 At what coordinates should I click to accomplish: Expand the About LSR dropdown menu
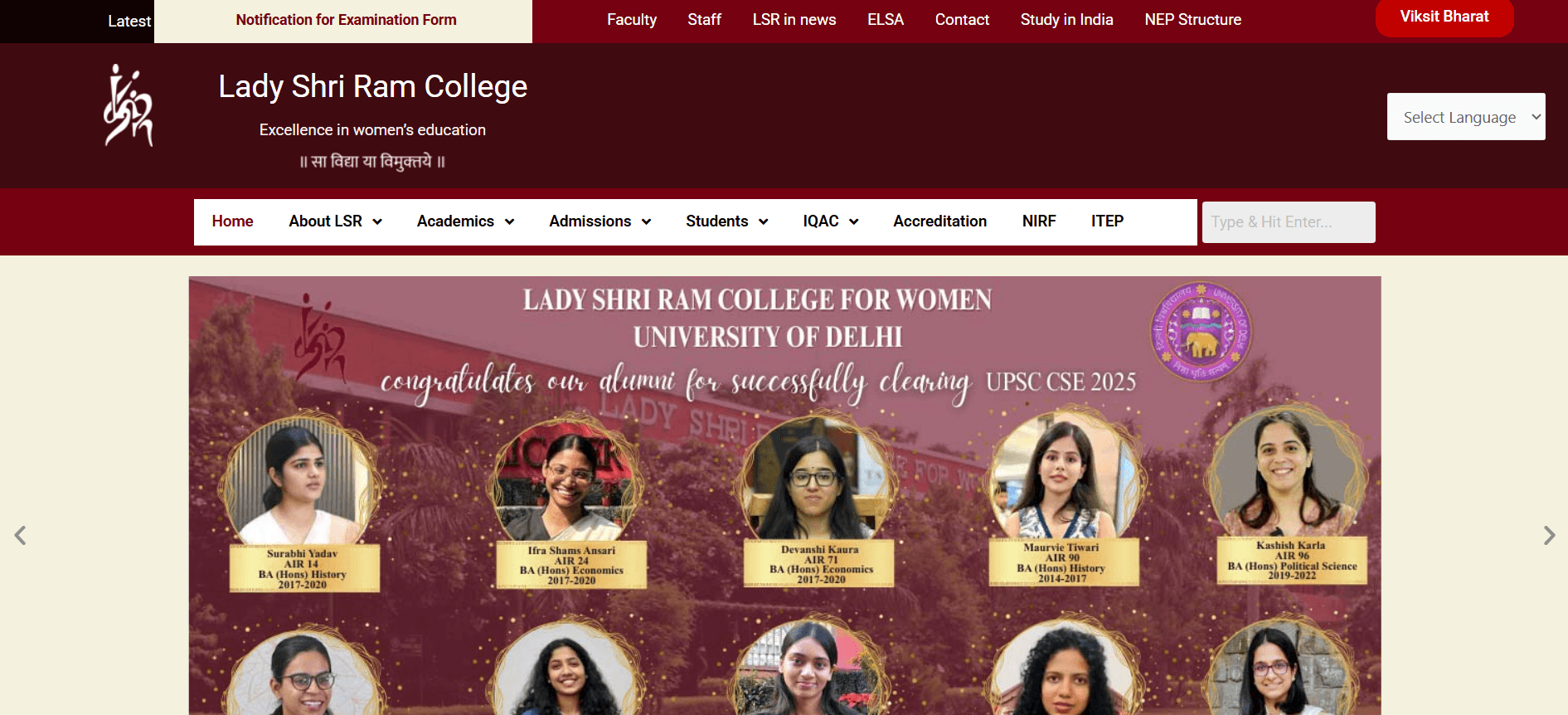335,221
